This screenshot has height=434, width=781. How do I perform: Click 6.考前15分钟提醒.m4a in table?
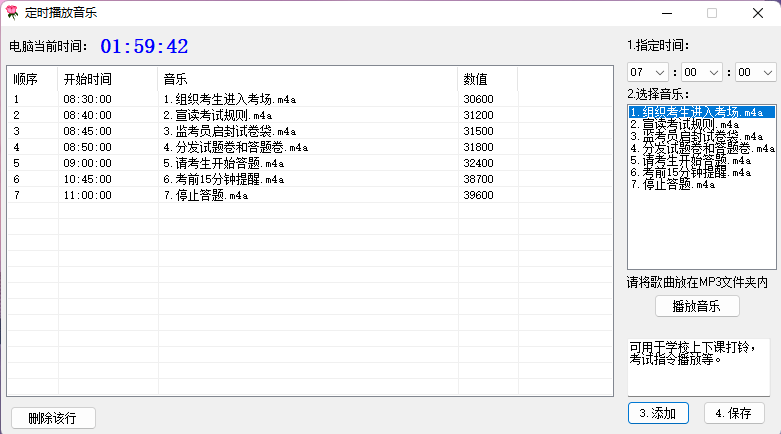(224, 179)
